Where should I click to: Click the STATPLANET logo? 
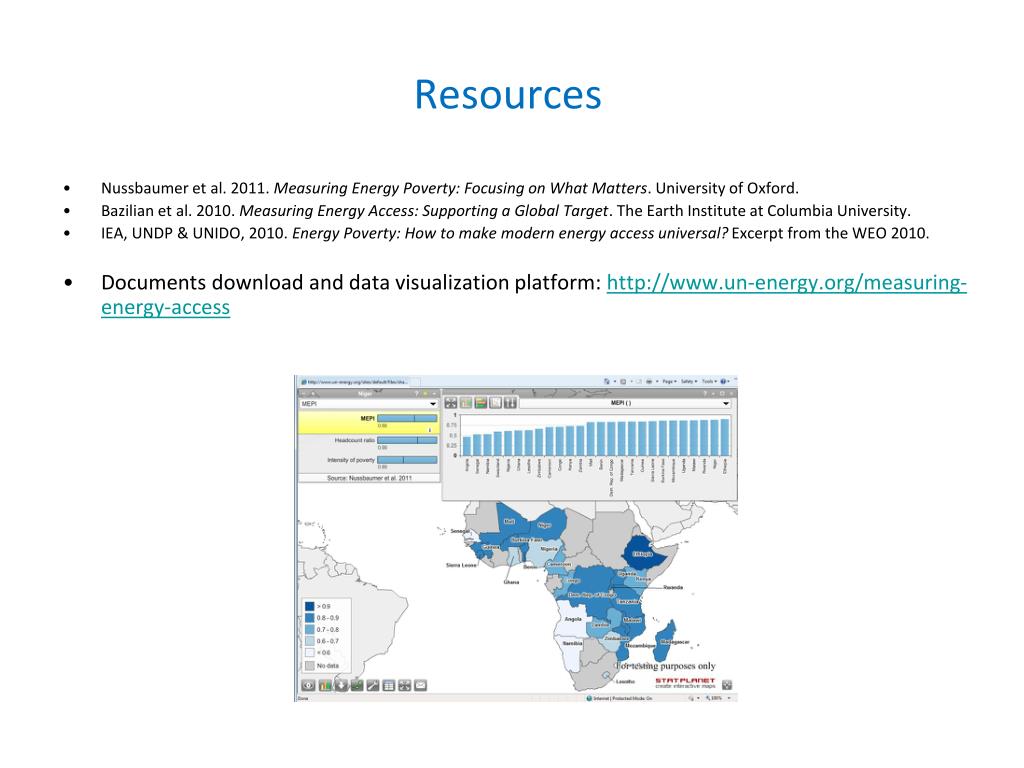click(685, 682)
